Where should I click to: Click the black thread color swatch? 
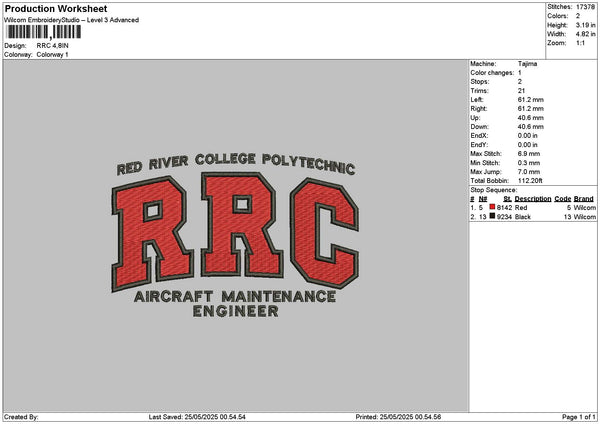[492, 216]
